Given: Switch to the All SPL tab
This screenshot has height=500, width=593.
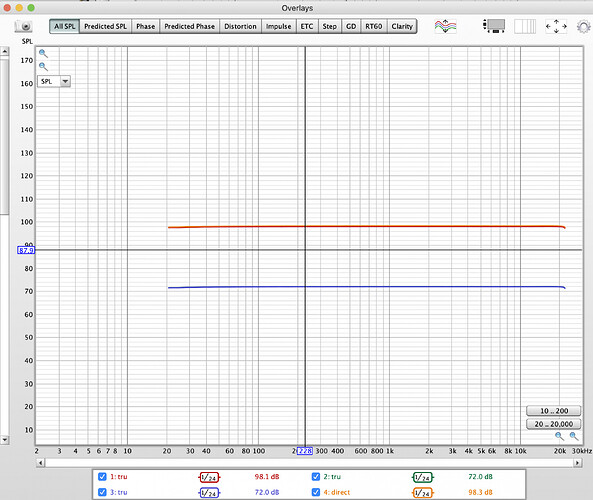Looking at the screenshot, I should pos(64,26).
